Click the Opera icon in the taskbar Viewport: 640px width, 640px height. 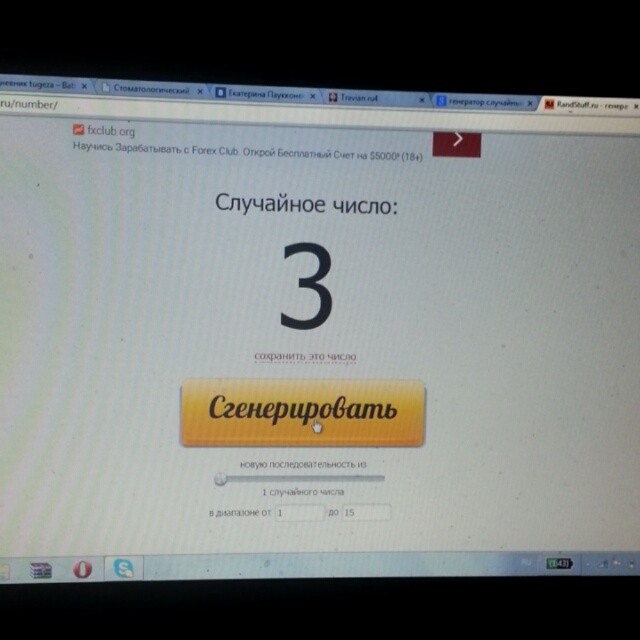tap(81, 568)
